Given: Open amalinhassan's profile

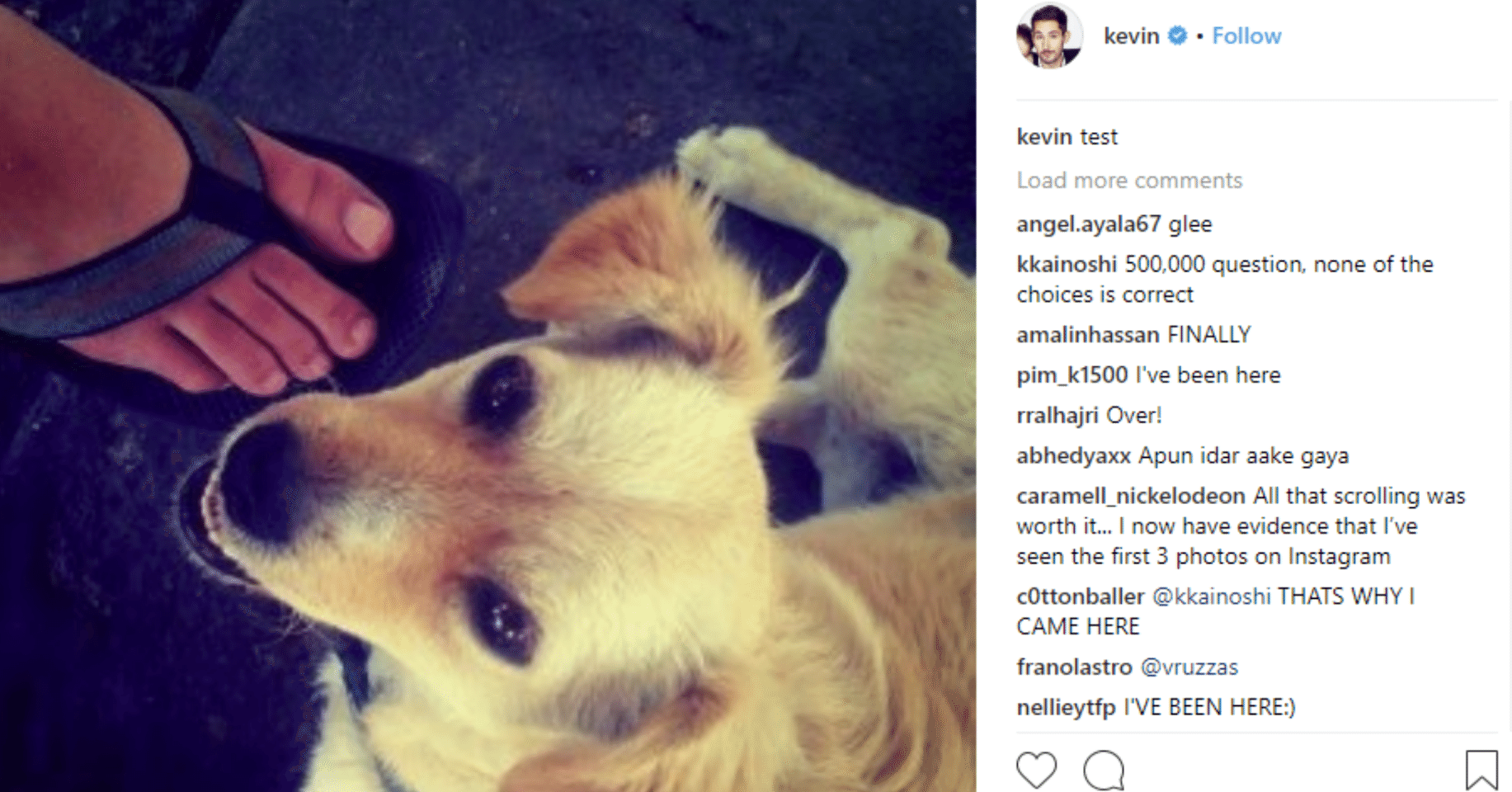Looking at the screenshot, I should pos(1088,334).
